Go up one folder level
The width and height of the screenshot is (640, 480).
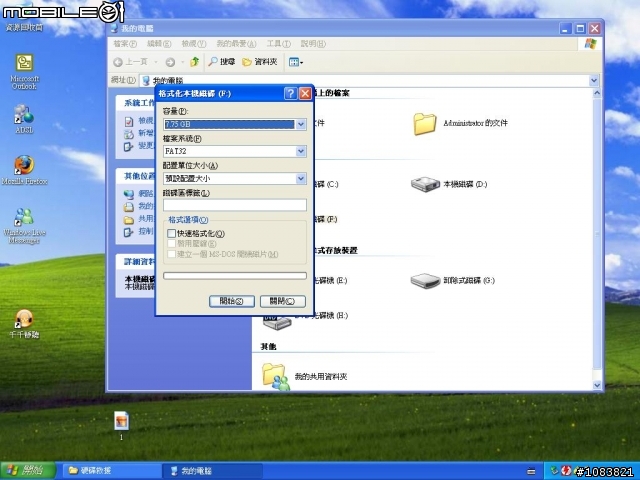coord(195,62)
